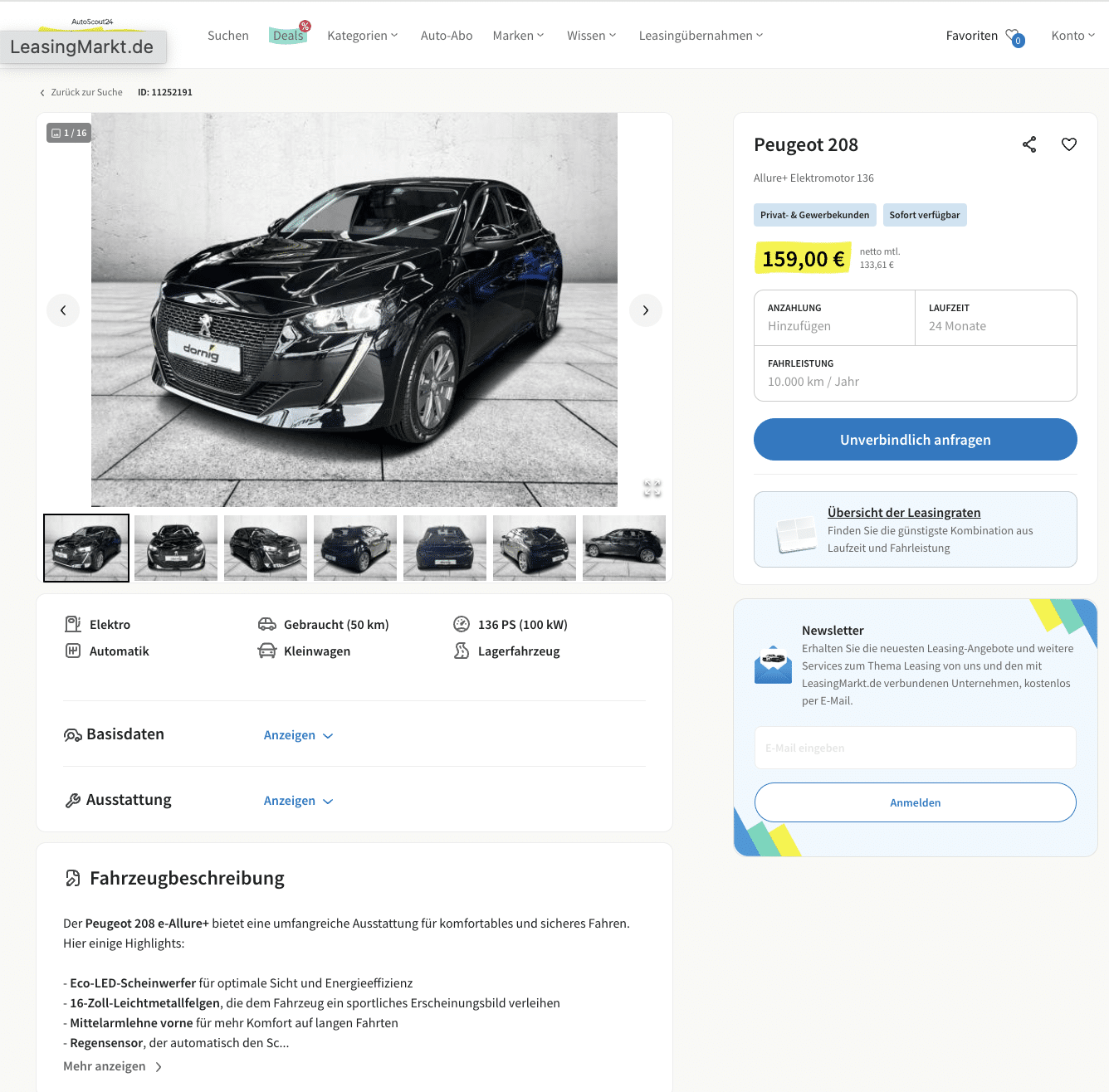Click the Automatik gearbox icon

(x=73, y=651)
